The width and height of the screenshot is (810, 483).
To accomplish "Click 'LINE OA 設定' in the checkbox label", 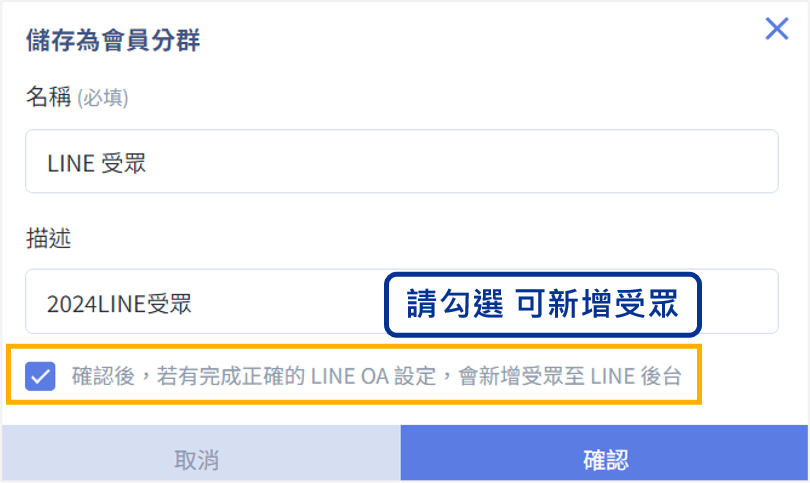I will [x=371, y=377].
